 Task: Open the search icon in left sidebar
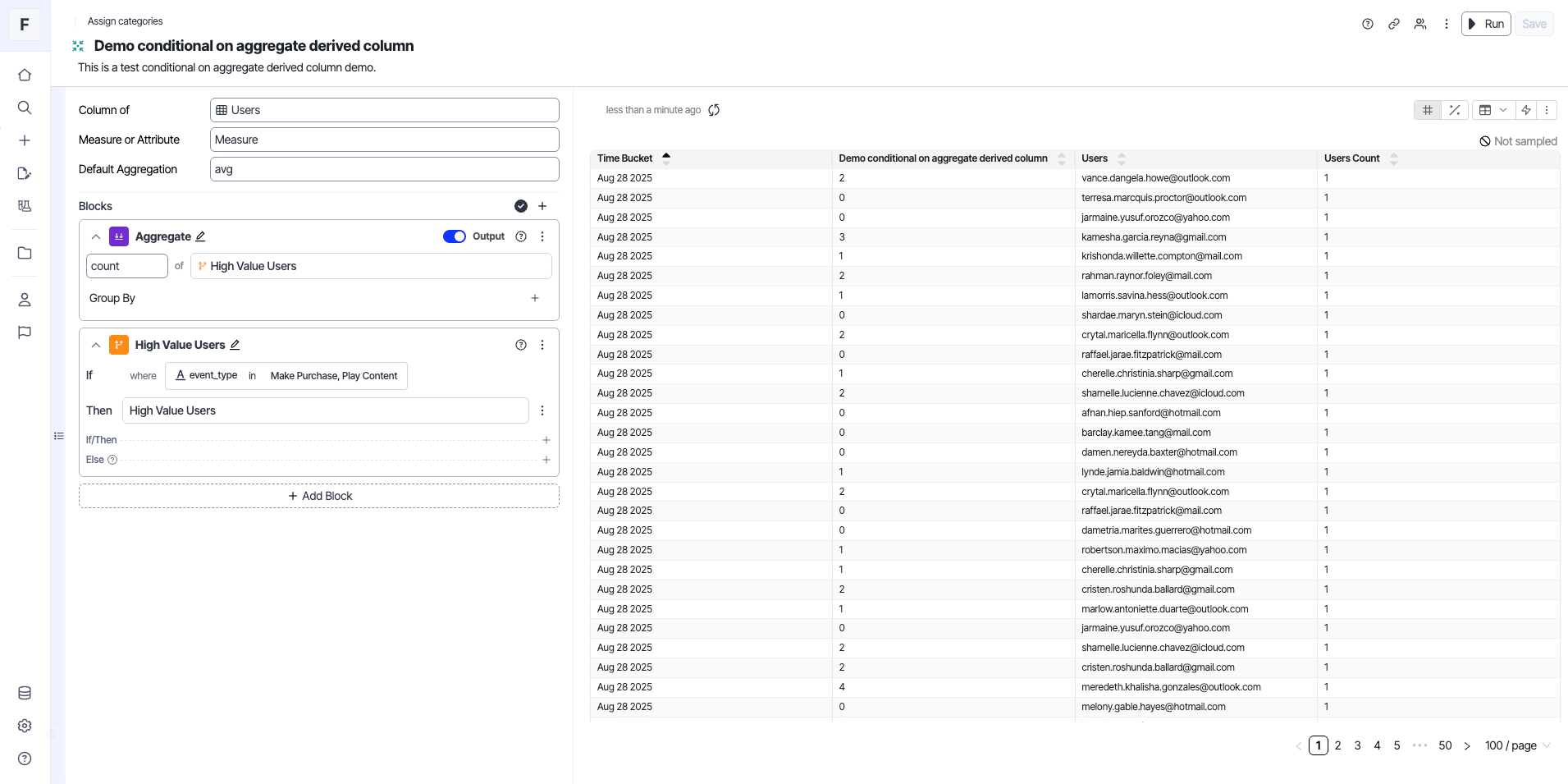[x=25, y=108]
